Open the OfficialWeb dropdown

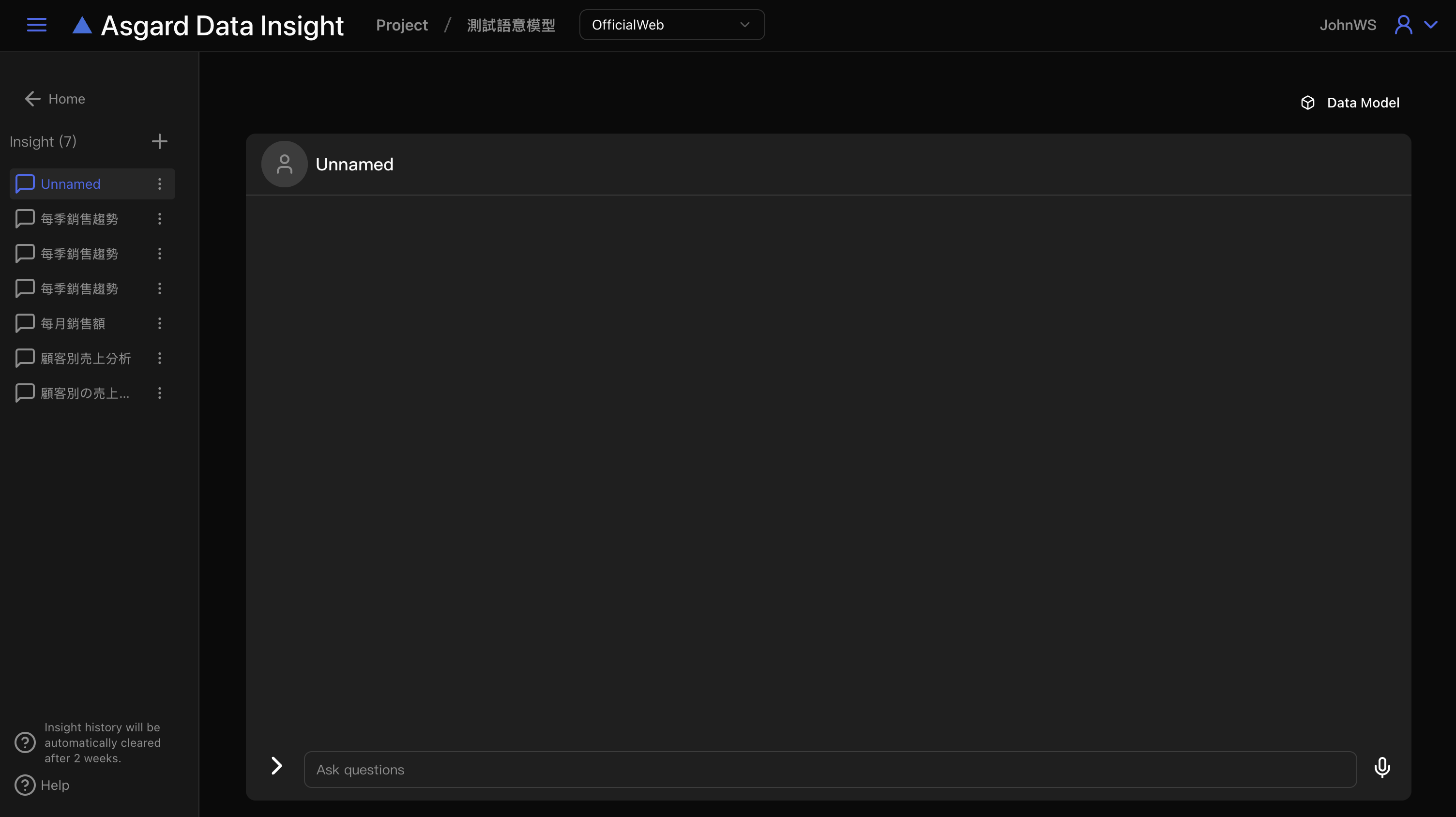(671, 25)
